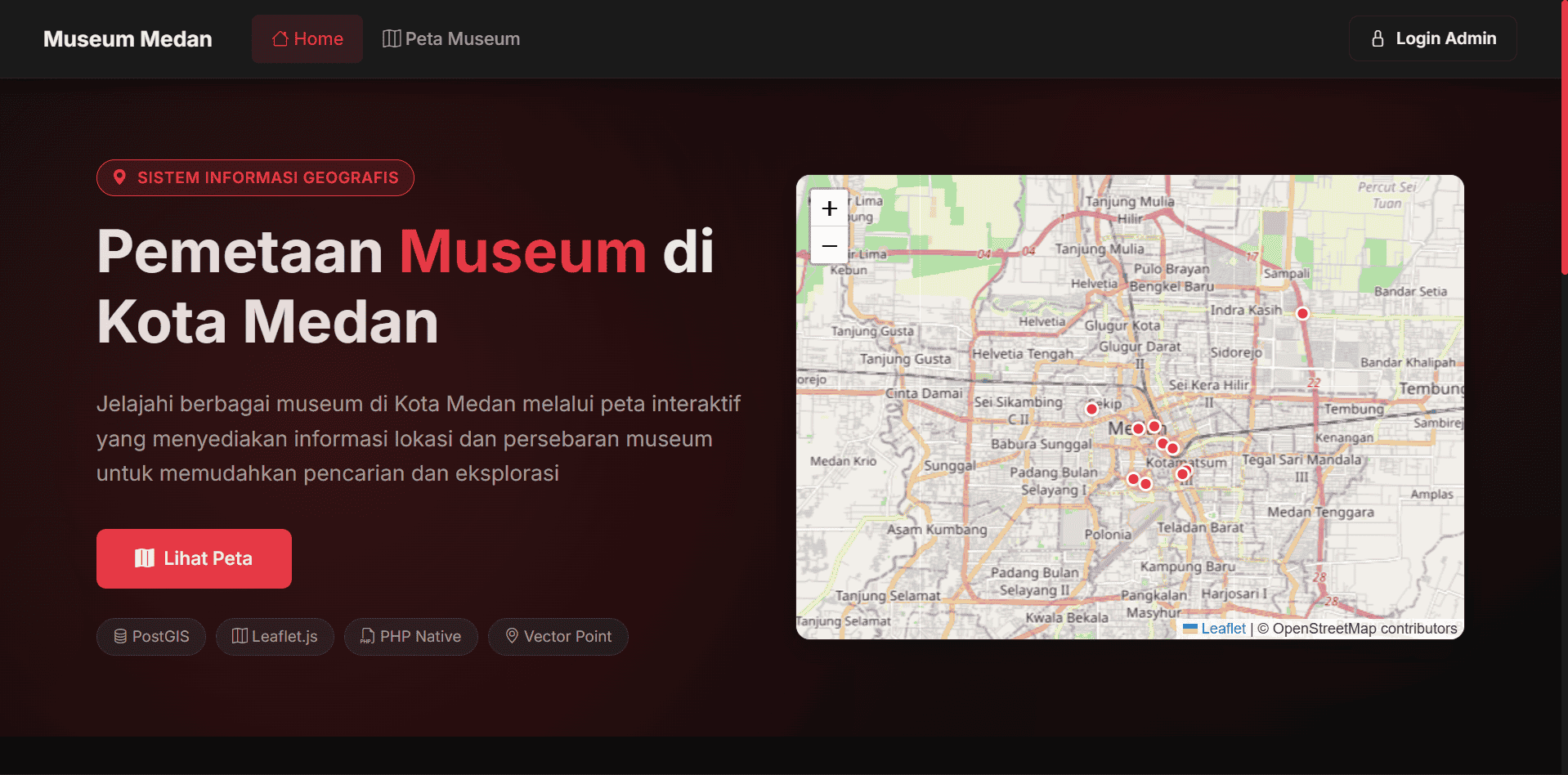Click the Vector Point tag
Image resolution: width=1568 pixels, height=775 pixels.
tap(558, 636)
